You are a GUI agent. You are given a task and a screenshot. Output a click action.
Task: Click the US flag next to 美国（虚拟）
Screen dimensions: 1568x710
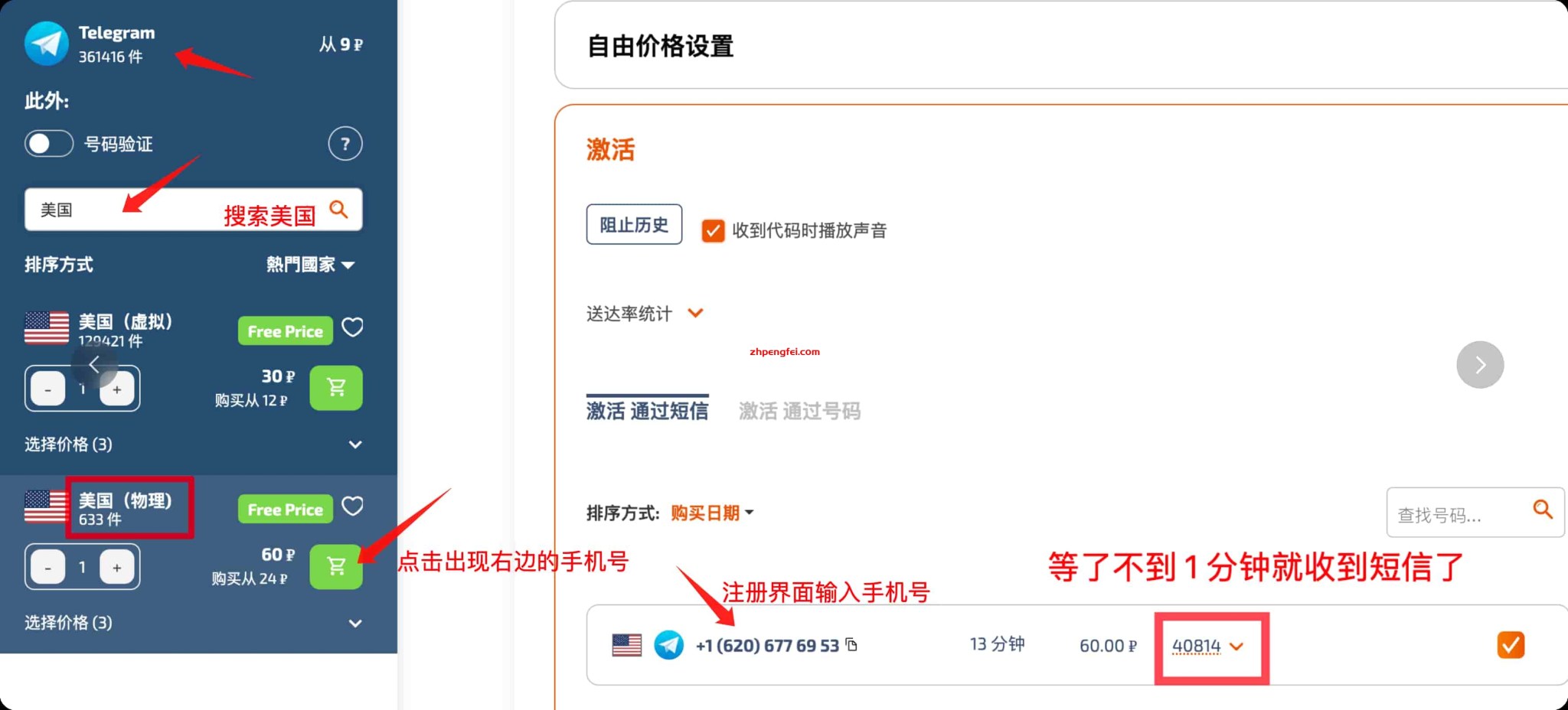point(47,328)
